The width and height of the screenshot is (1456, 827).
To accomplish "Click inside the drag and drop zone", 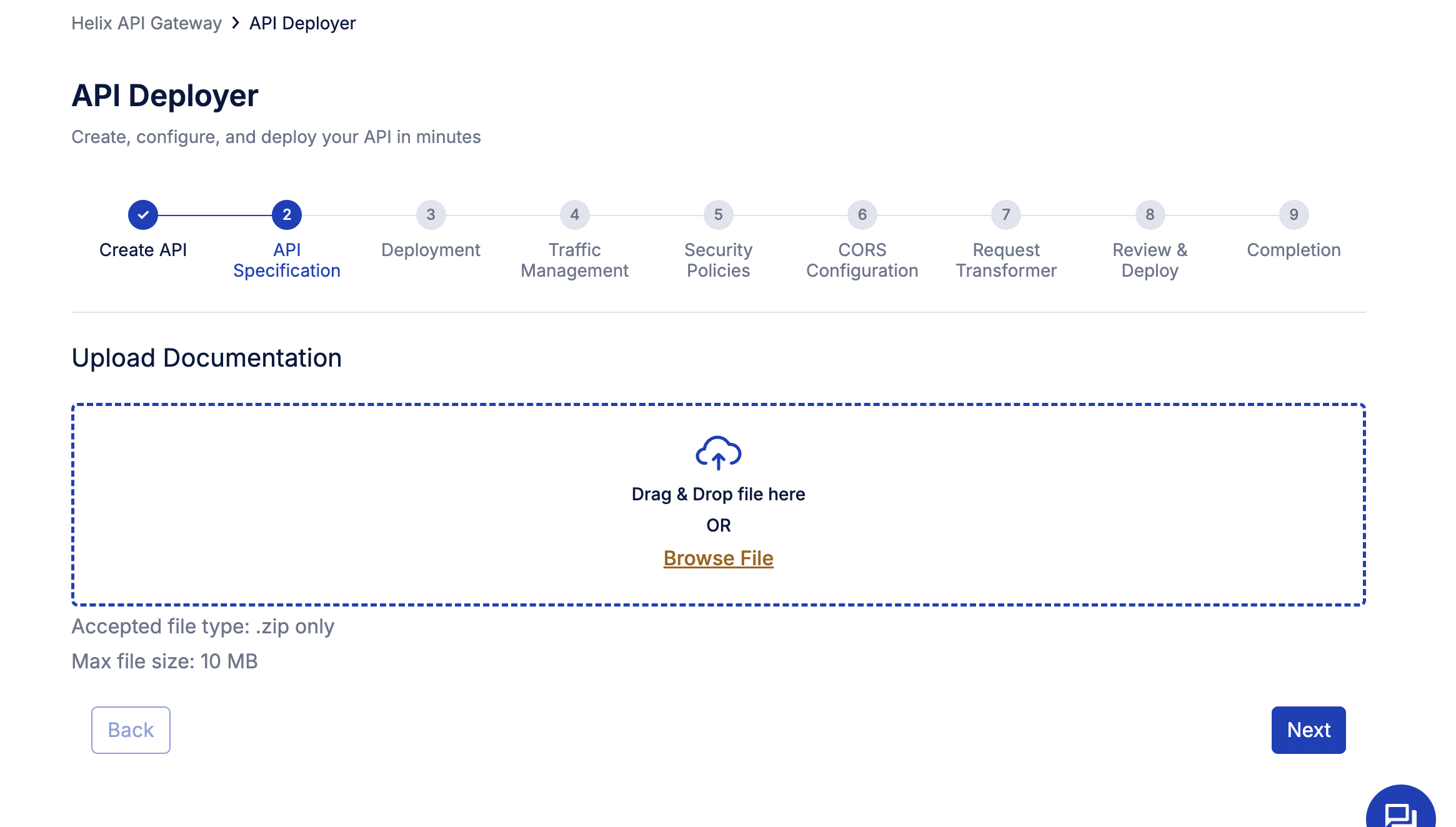I will (x=375, y=506).
